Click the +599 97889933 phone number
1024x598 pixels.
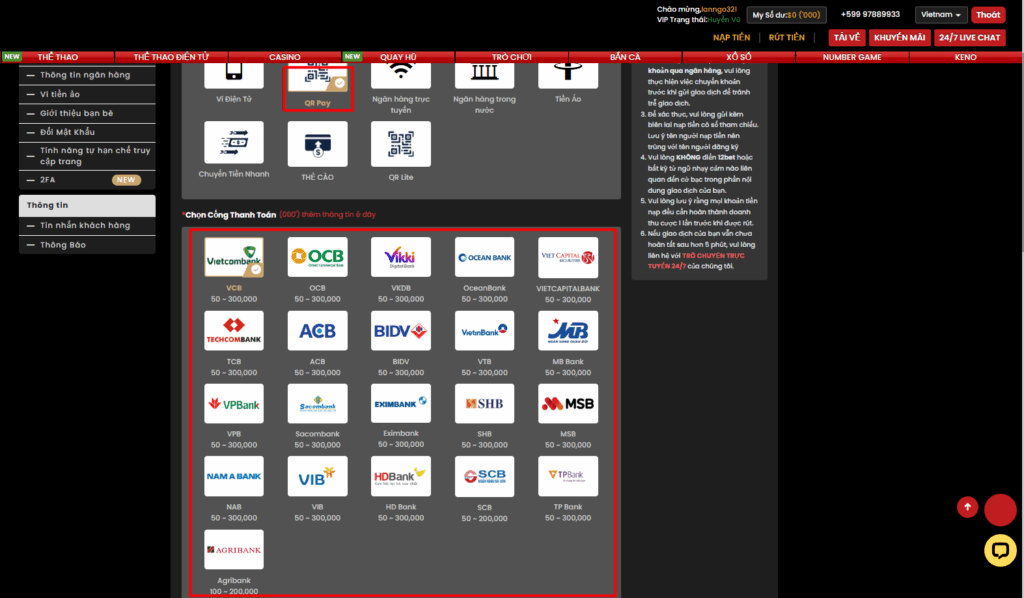tap(870, 14)
